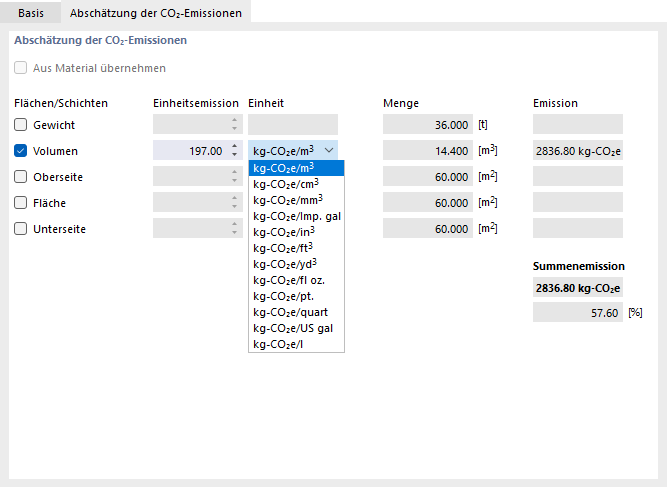Click the Fläche Emission output field
The width and height of the screenshot is (667, 487).
point(578,202)
